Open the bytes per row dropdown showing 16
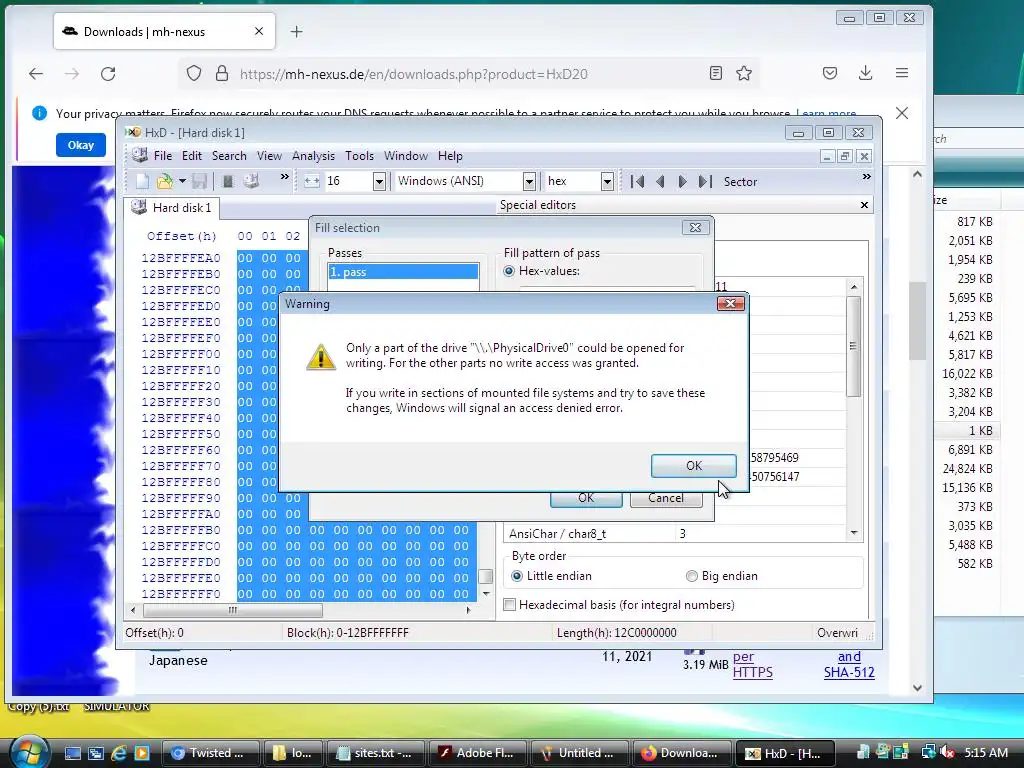Screen dimensions: 1024x768 click(x=379, y=182)
